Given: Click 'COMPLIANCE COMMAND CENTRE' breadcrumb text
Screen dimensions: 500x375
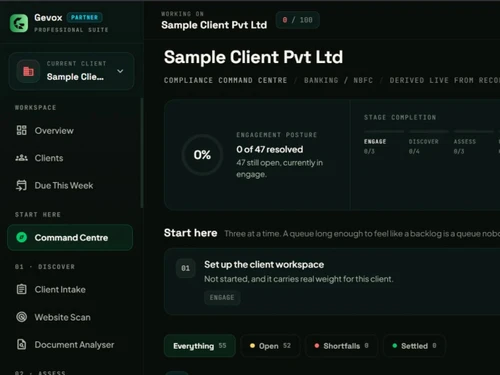Looking at the screenshot, I should pyautogui.click(x=225, y=80).
